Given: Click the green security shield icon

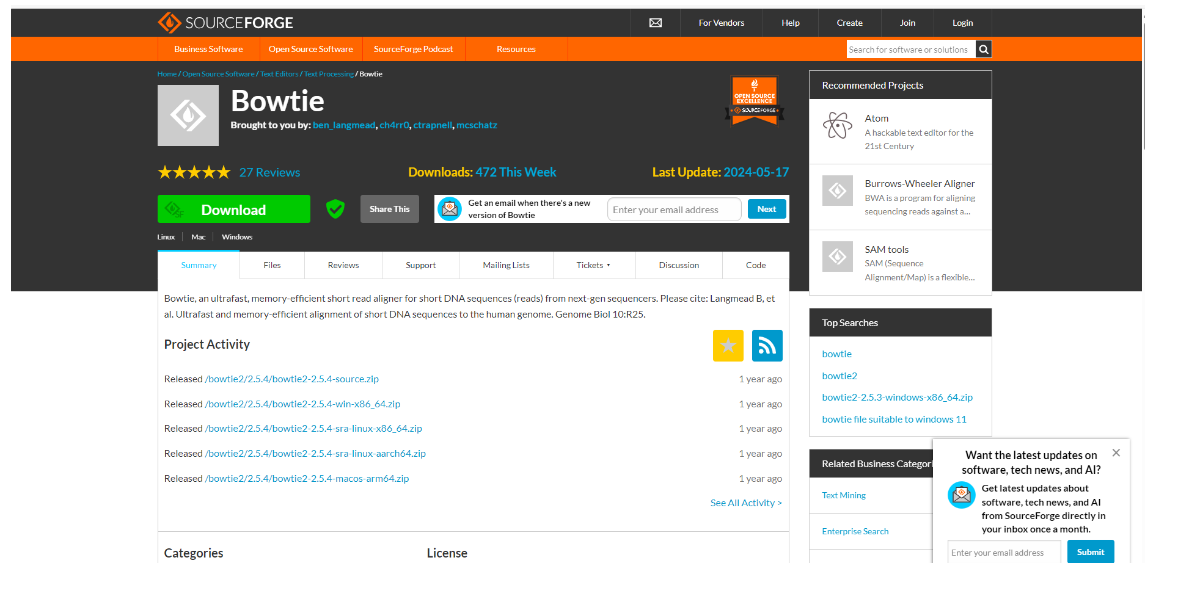Looking at the screenshot, I should tap(335, 209).
